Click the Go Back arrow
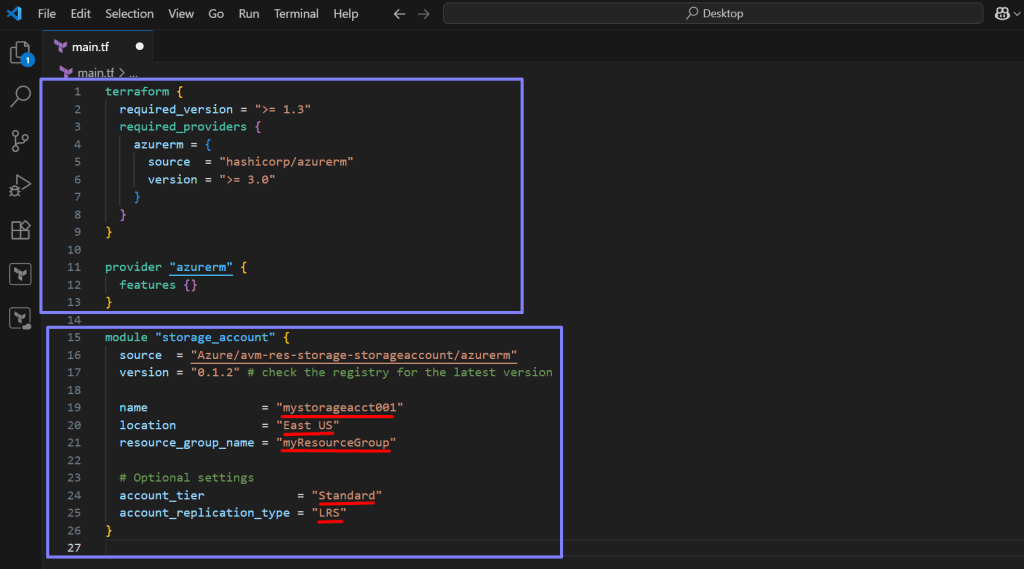 (400, 14)
